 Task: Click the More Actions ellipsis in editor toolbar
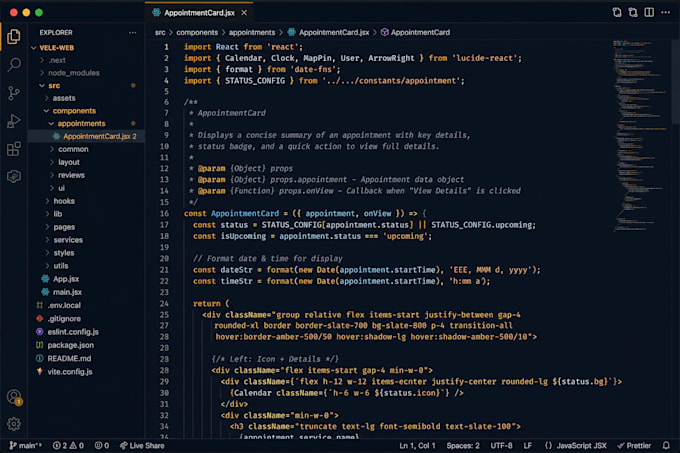point(665,12)
